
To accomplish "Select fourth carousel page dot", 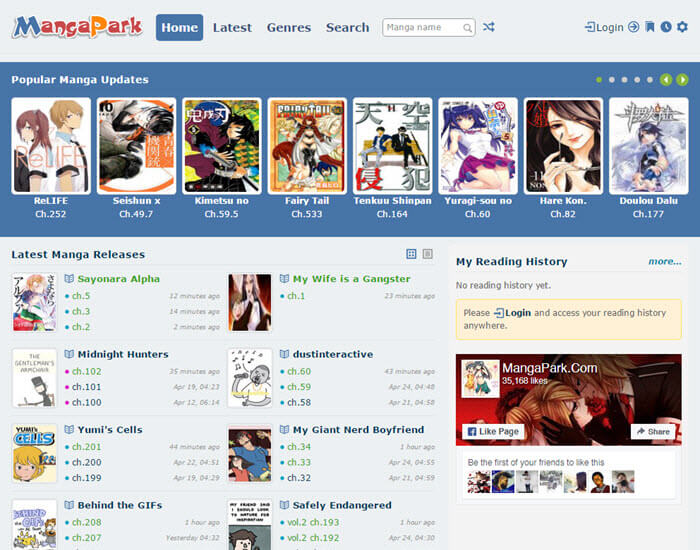I will click(637, 80).
